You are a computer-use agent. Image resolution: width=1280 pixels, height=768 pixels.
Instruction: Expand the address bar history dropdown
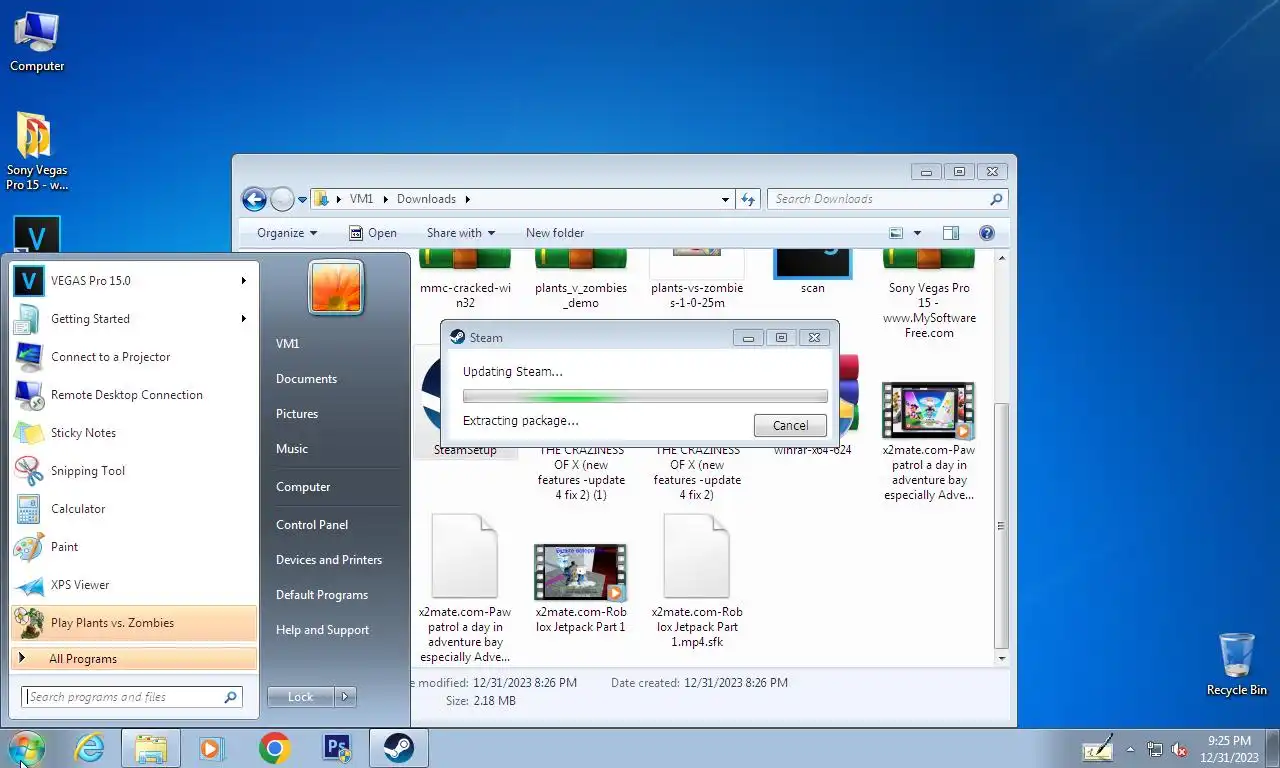point(726,199)
